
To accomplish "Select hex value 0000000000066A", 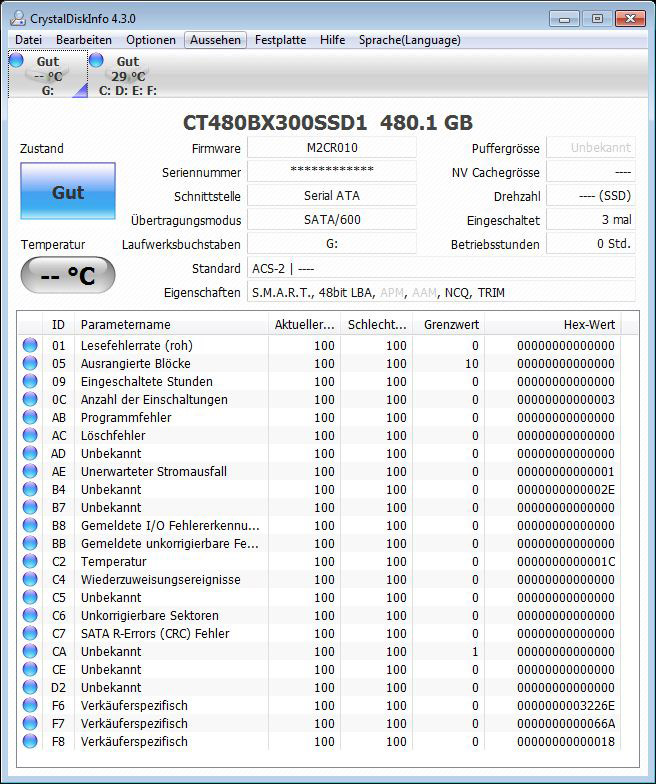I will [566, 724].
